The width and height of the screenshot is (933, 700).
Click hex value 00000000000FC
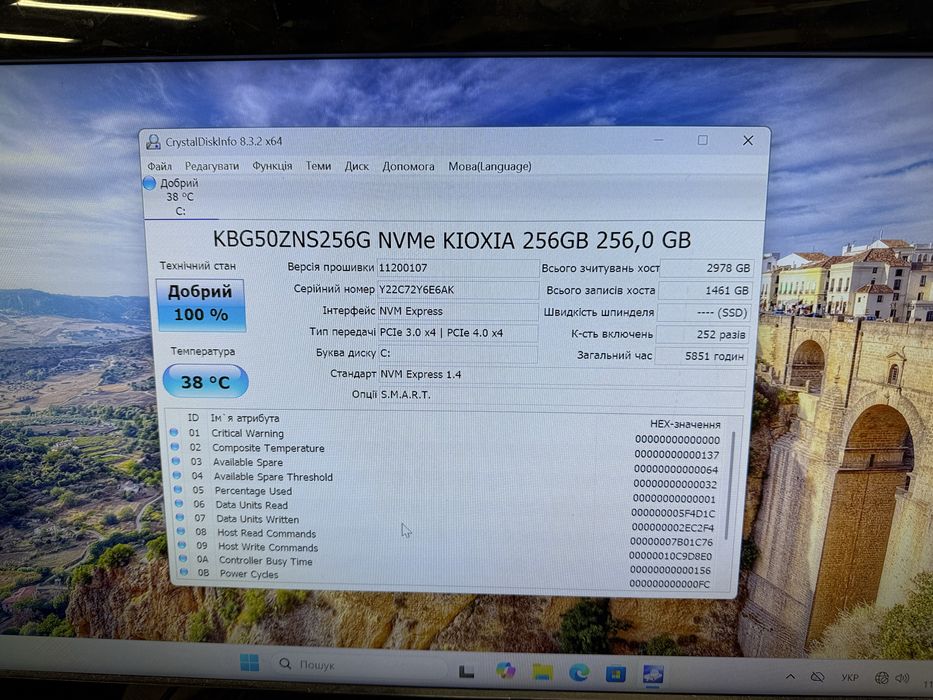coord(669,585)
